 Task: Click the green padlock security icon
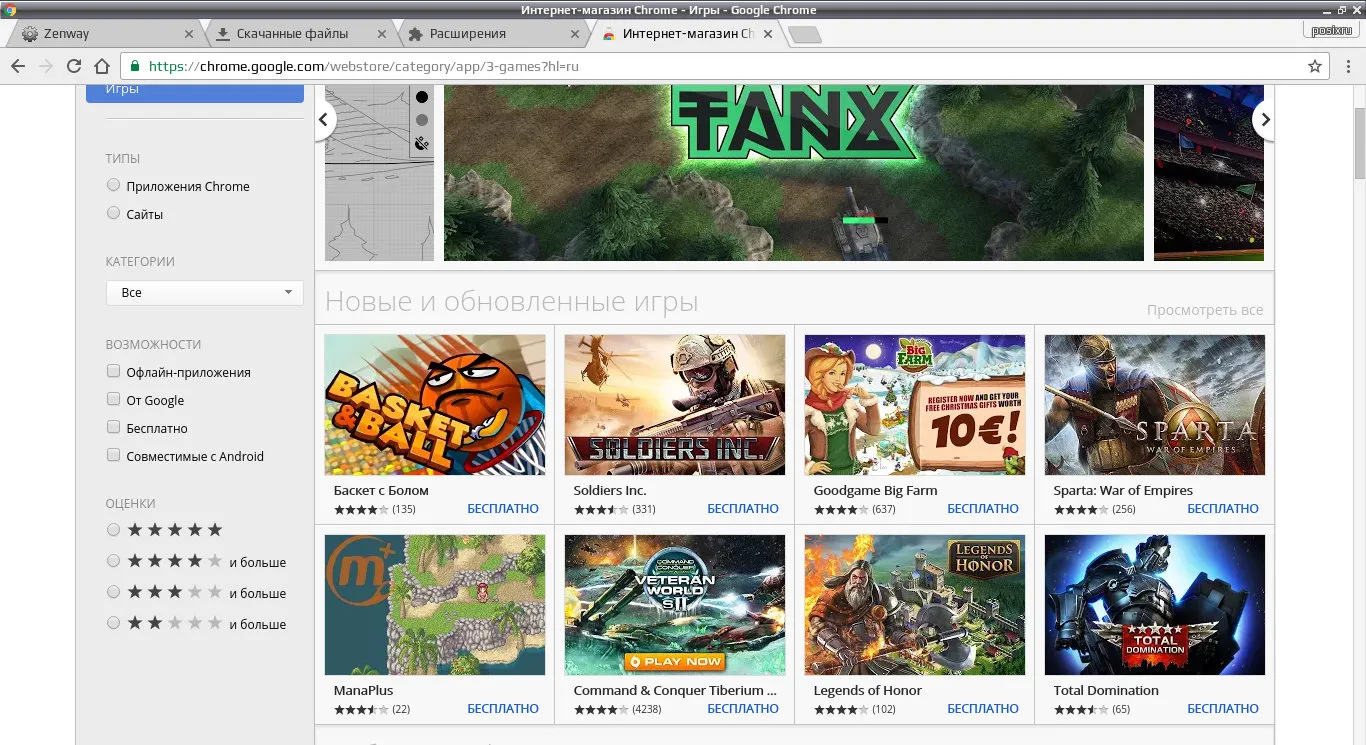click(134, 67)
